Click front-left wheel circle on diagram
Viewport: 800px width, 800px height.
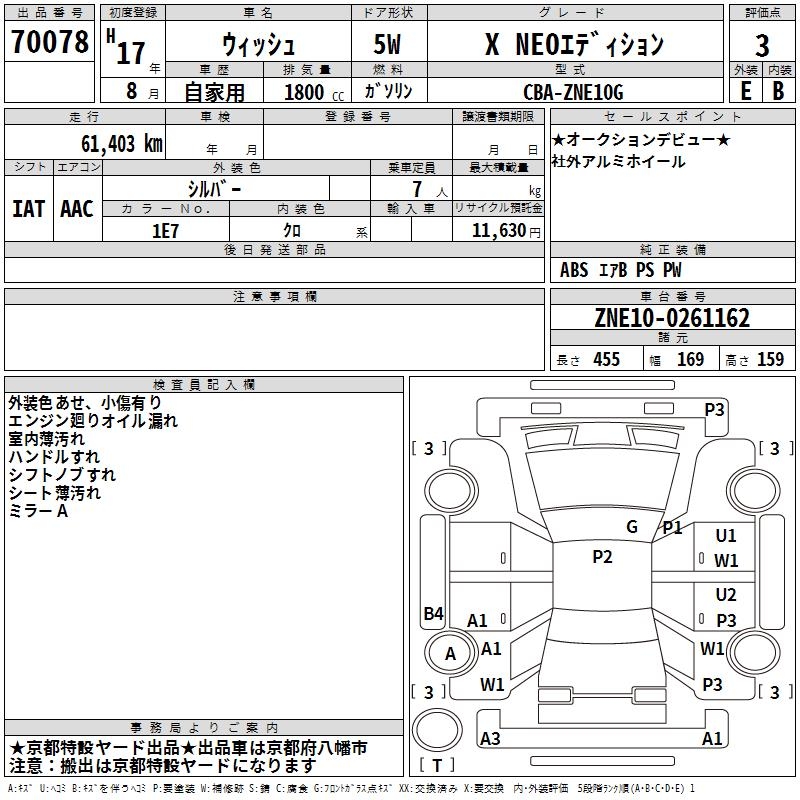click(451, 491)
